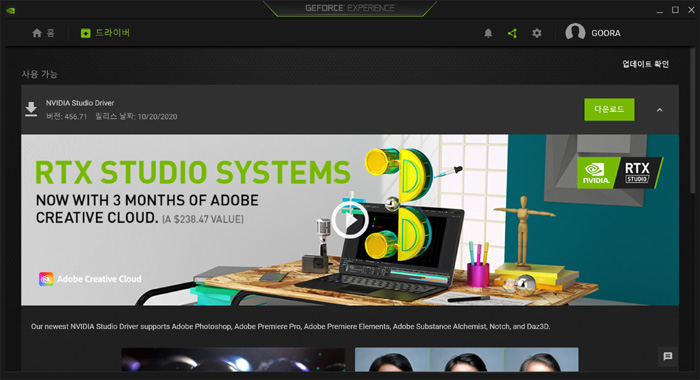The image size is (700, 380).
Task: Click the driver description paragraph text
Action: (290, 326)
